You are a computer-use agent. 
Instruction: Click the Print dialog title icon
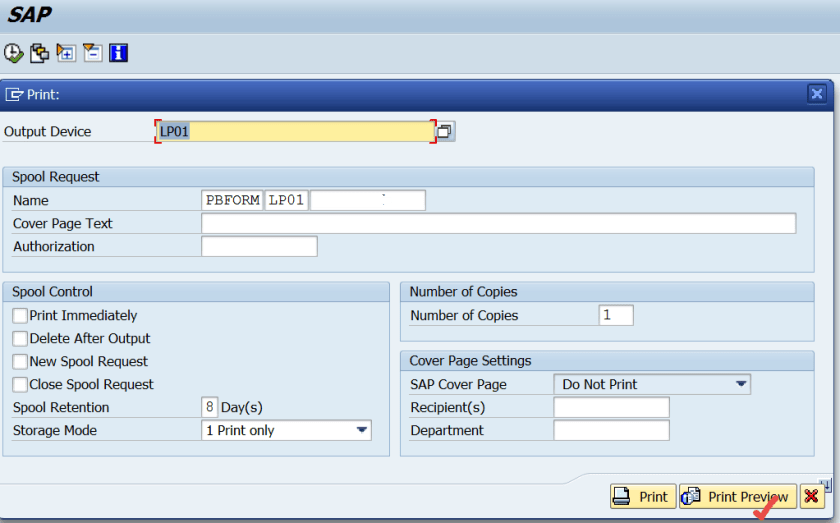pyautogui.click(x=14, y=94)
